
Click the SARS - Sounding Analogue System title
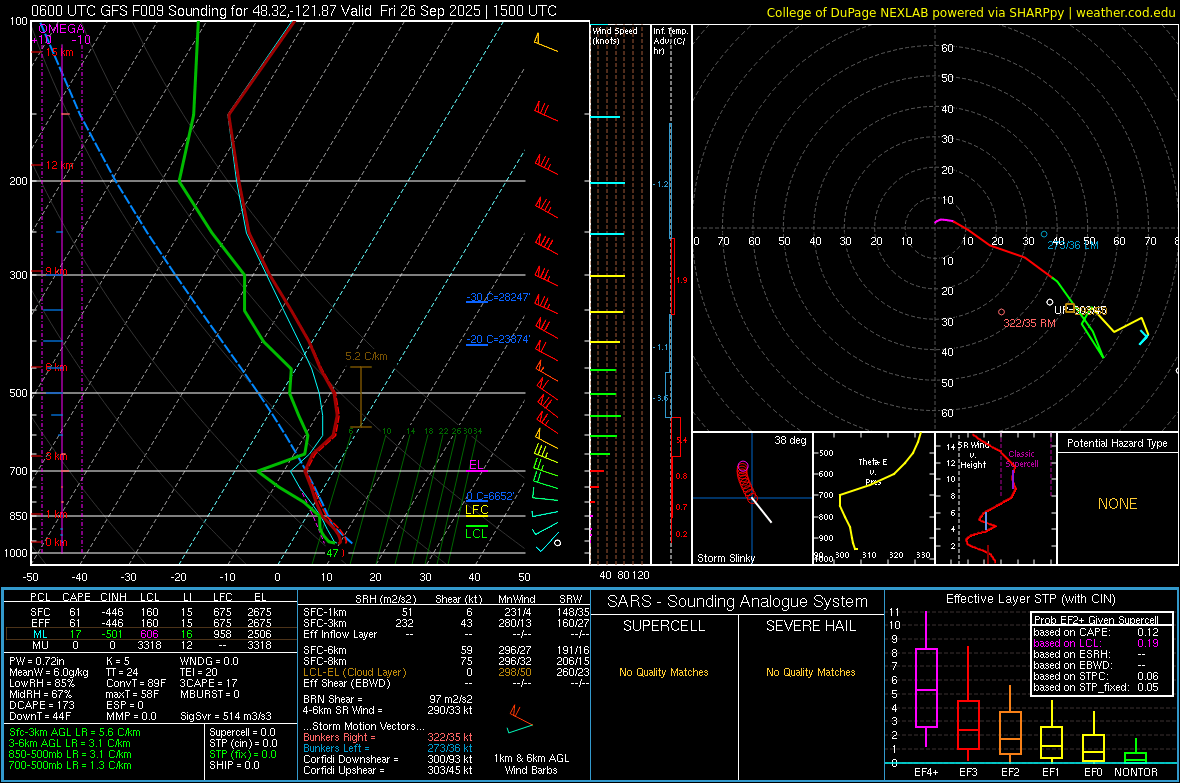coord(737,602)
